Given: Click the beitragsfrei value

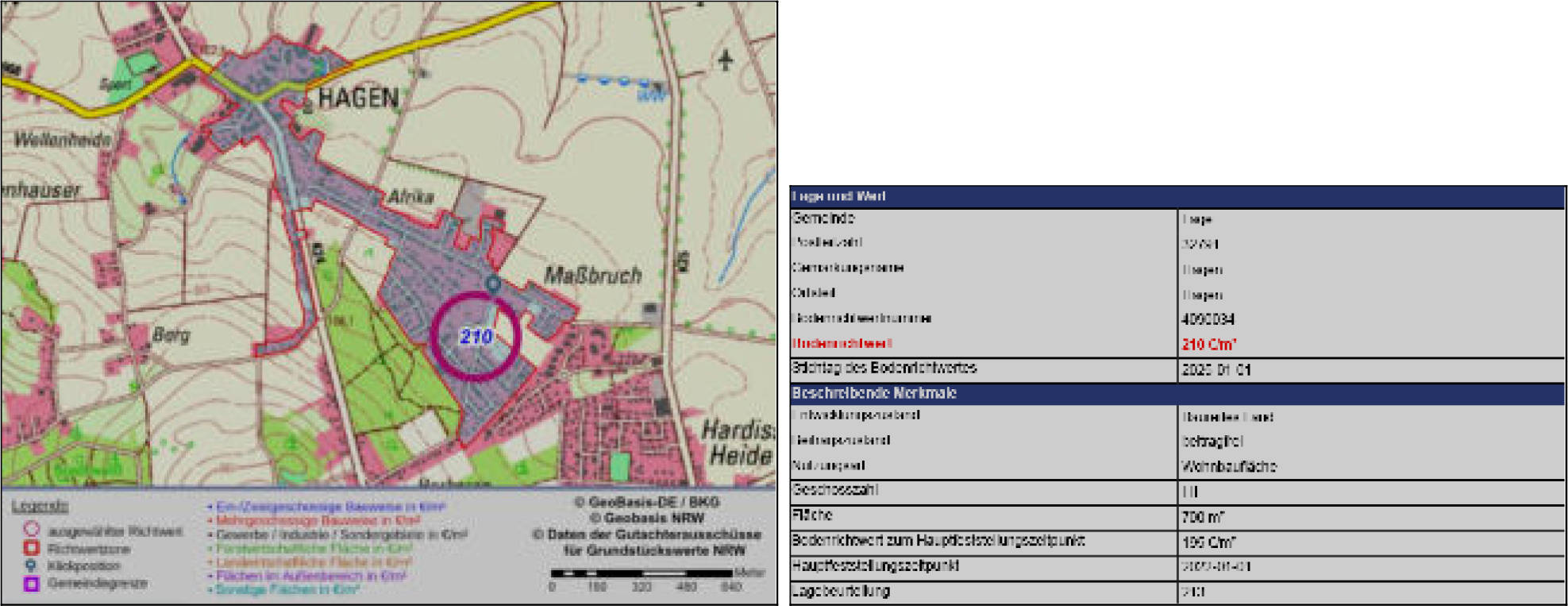Looking at the screenshot, I should tap(1212, 441).
